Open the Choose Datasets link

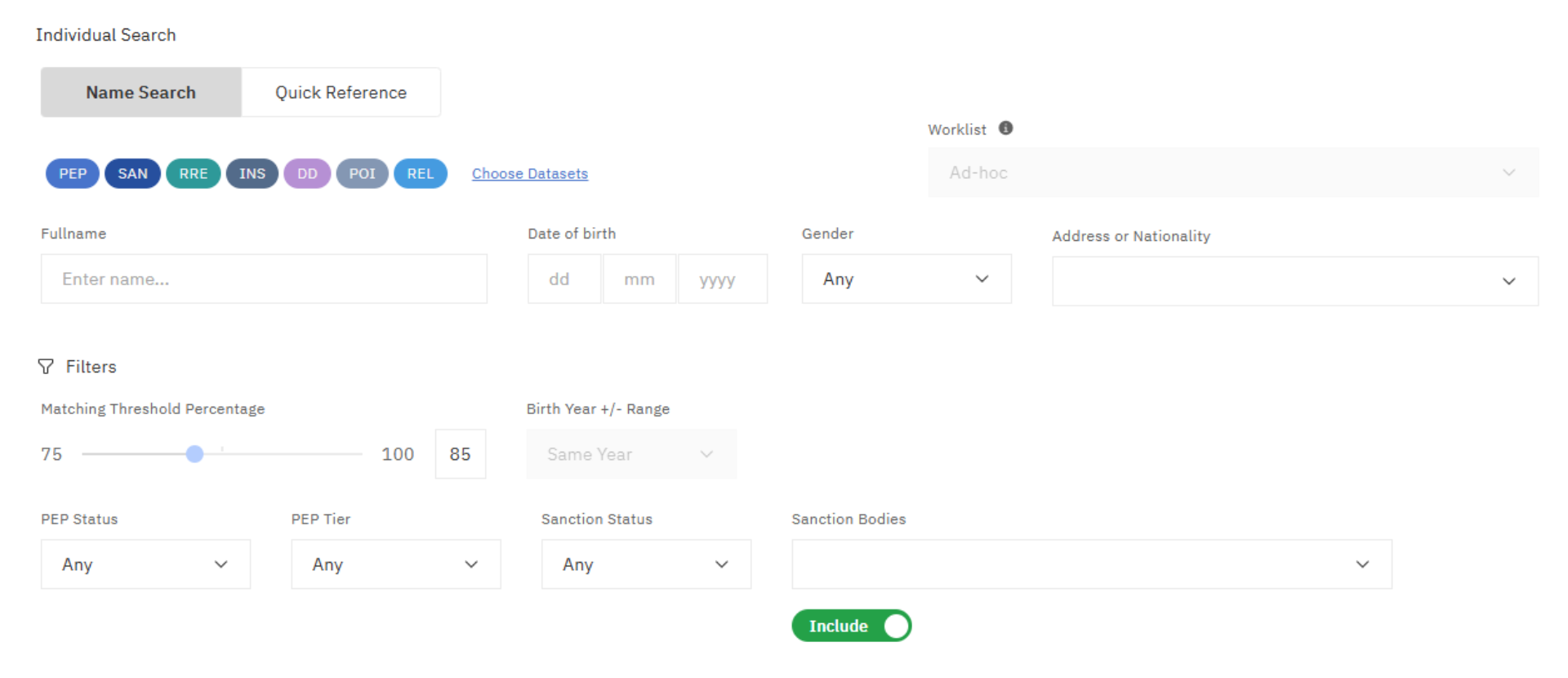pos(529,174)
